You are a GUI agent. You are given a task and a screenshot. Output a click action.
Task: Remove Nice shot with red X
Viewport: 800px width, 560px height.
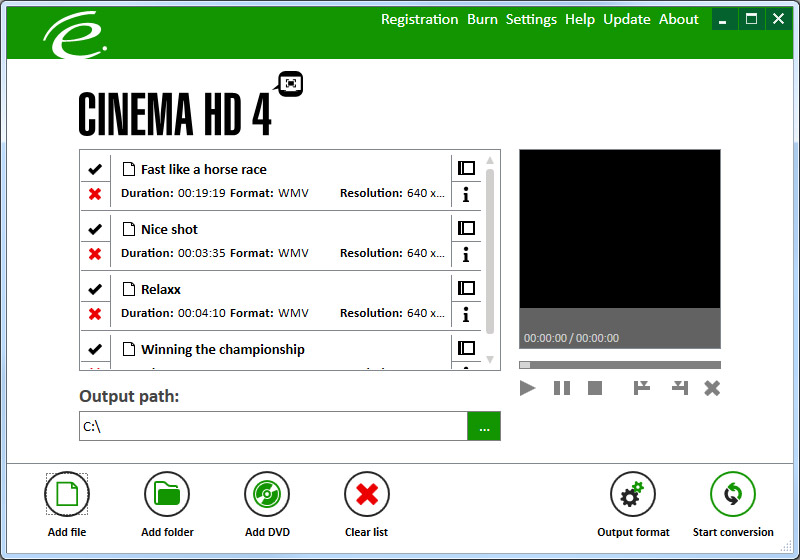(x=95, y=254)
